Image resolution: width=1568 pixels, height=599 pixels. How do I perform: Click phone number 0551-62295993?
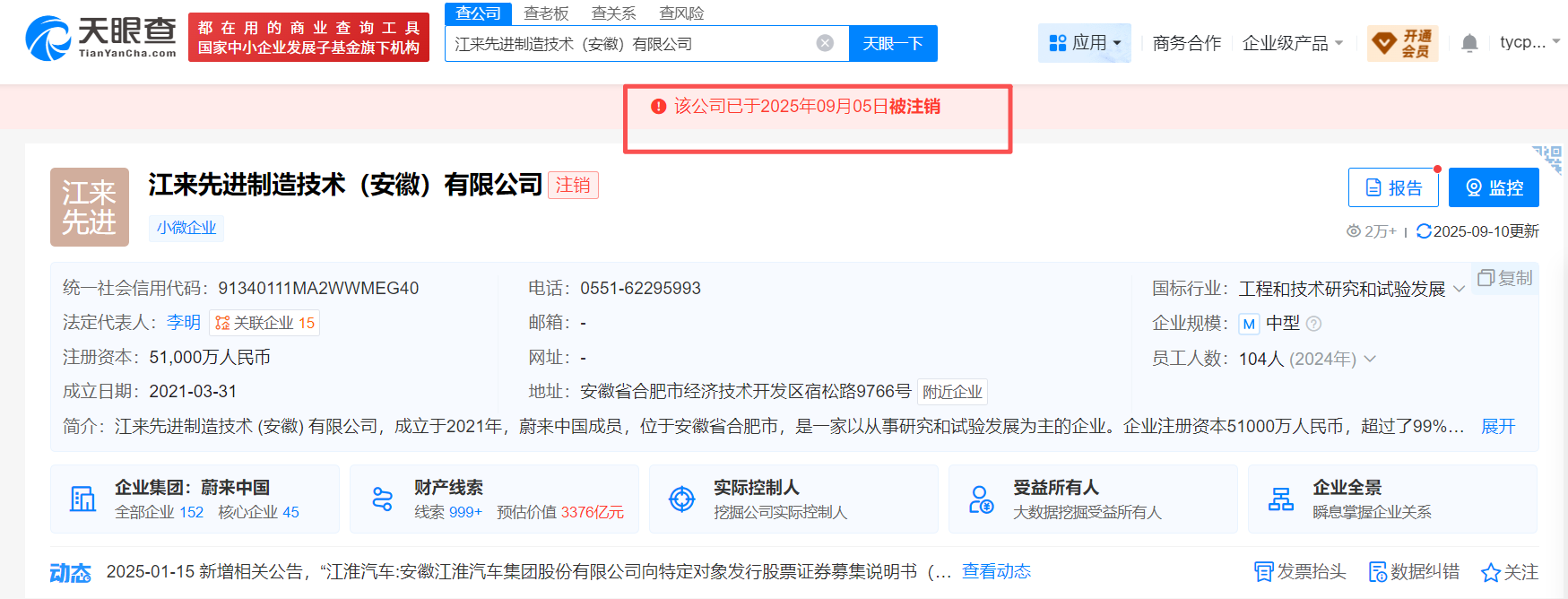640,288
